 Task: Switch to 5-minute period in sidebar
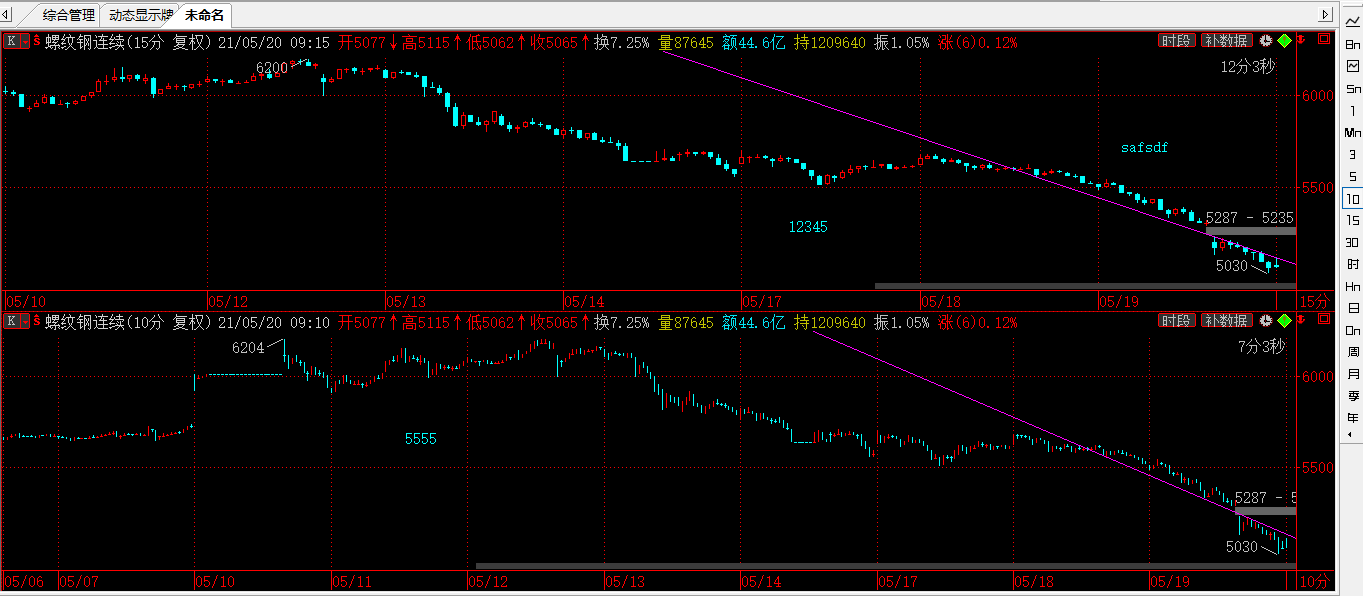pyautogui.click(x=1352, y=177)
